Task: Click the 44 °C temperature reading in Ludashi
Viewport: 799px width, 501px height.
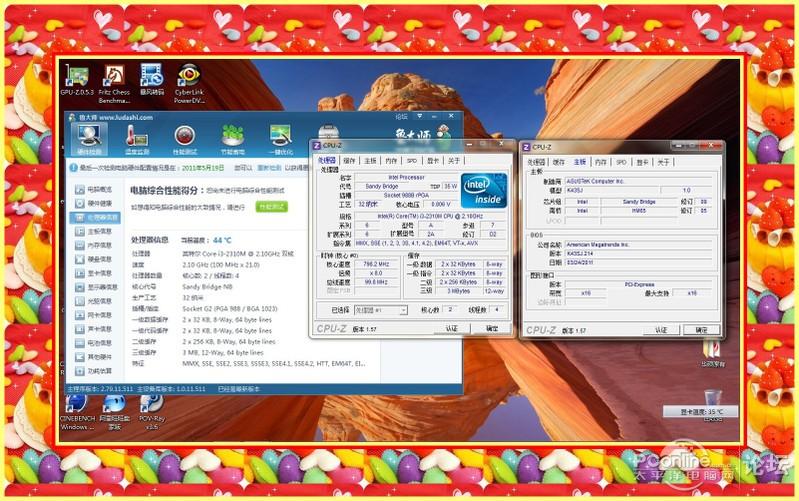Action: point(222,240)
